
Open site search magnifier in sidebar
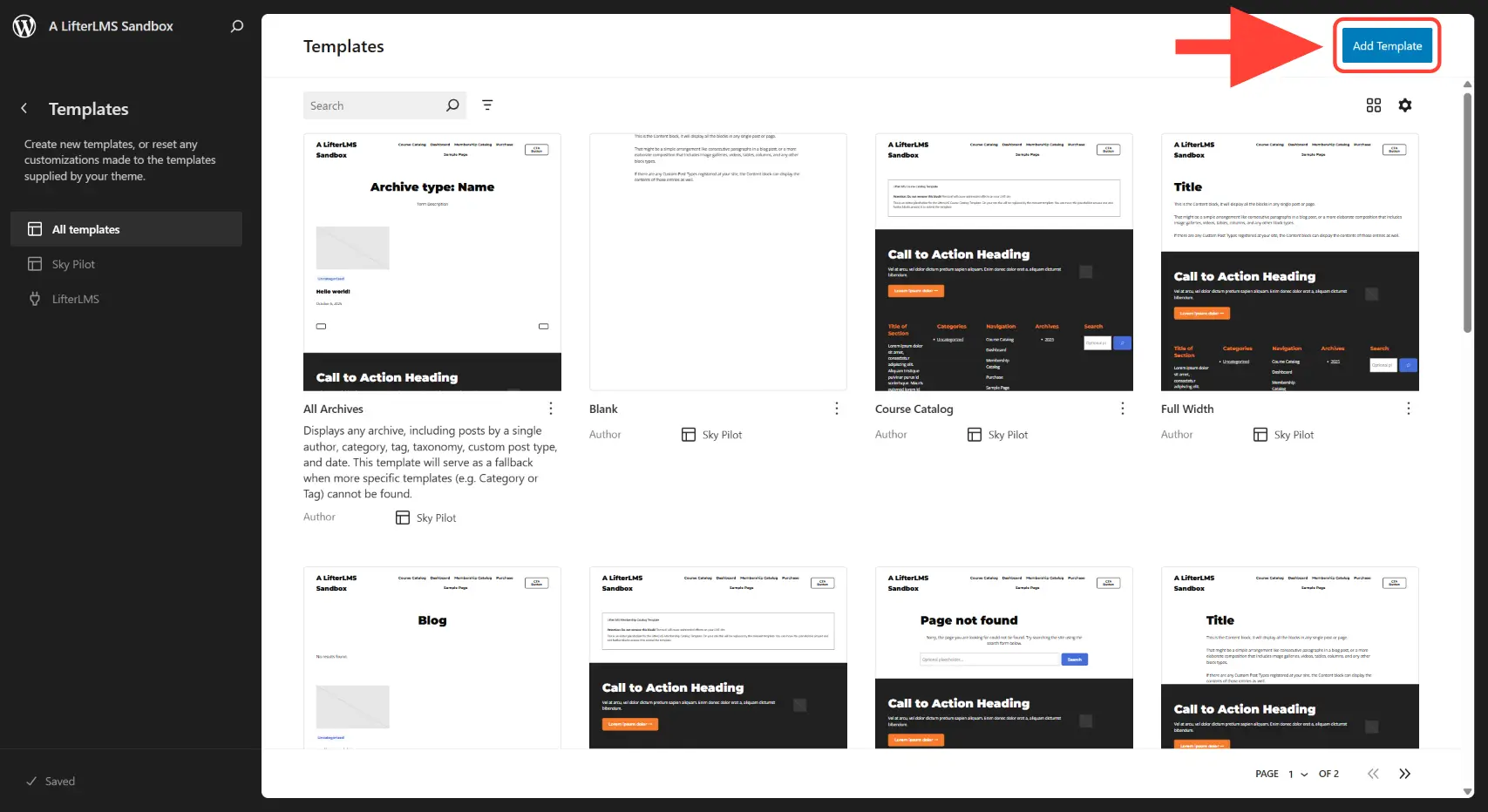236,26
